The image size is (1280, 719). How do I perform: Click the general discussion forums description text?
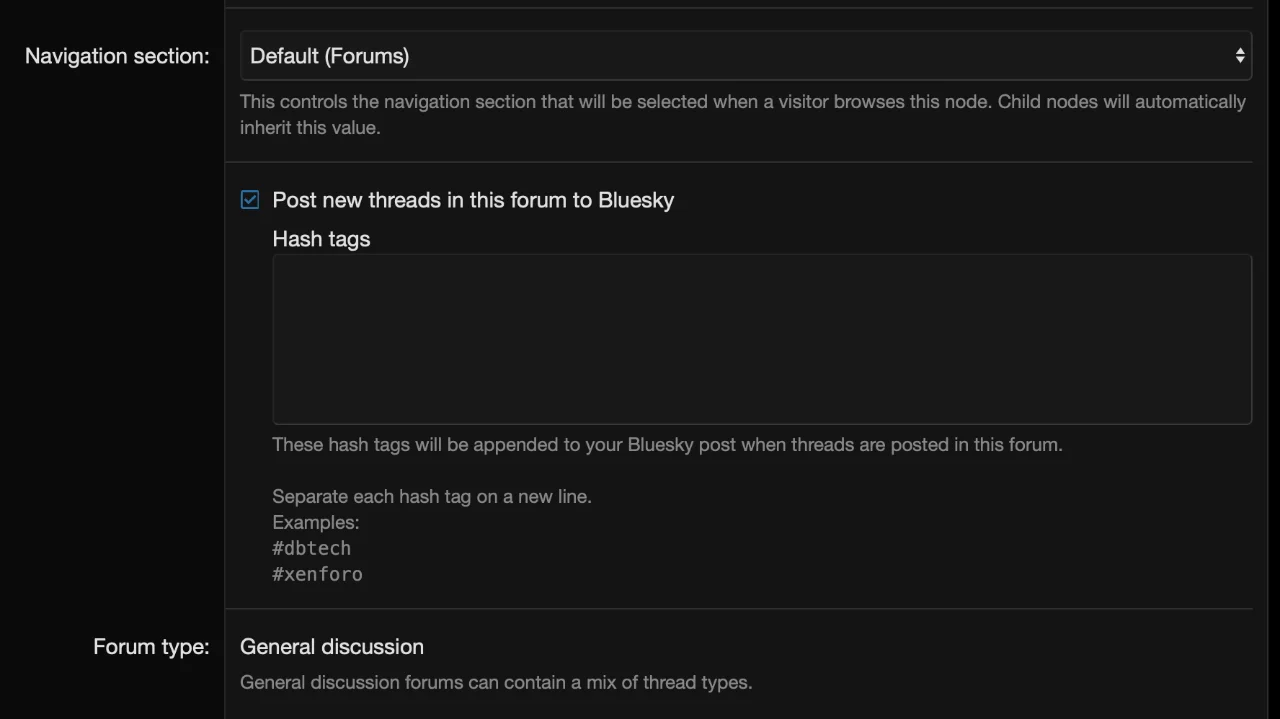496,683
